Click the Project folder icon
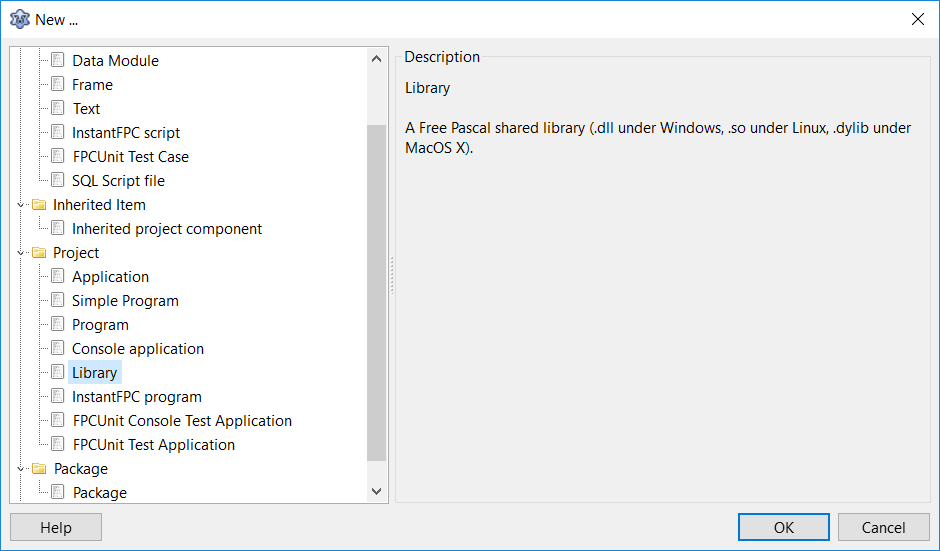 39,253
